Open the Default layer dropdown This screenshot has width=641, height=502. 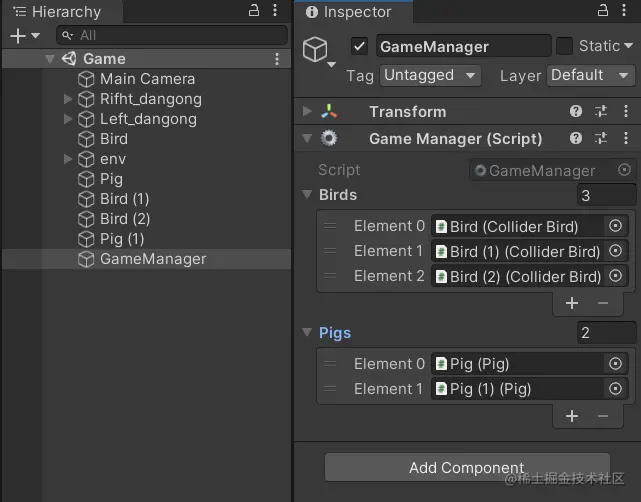(591, 76)
